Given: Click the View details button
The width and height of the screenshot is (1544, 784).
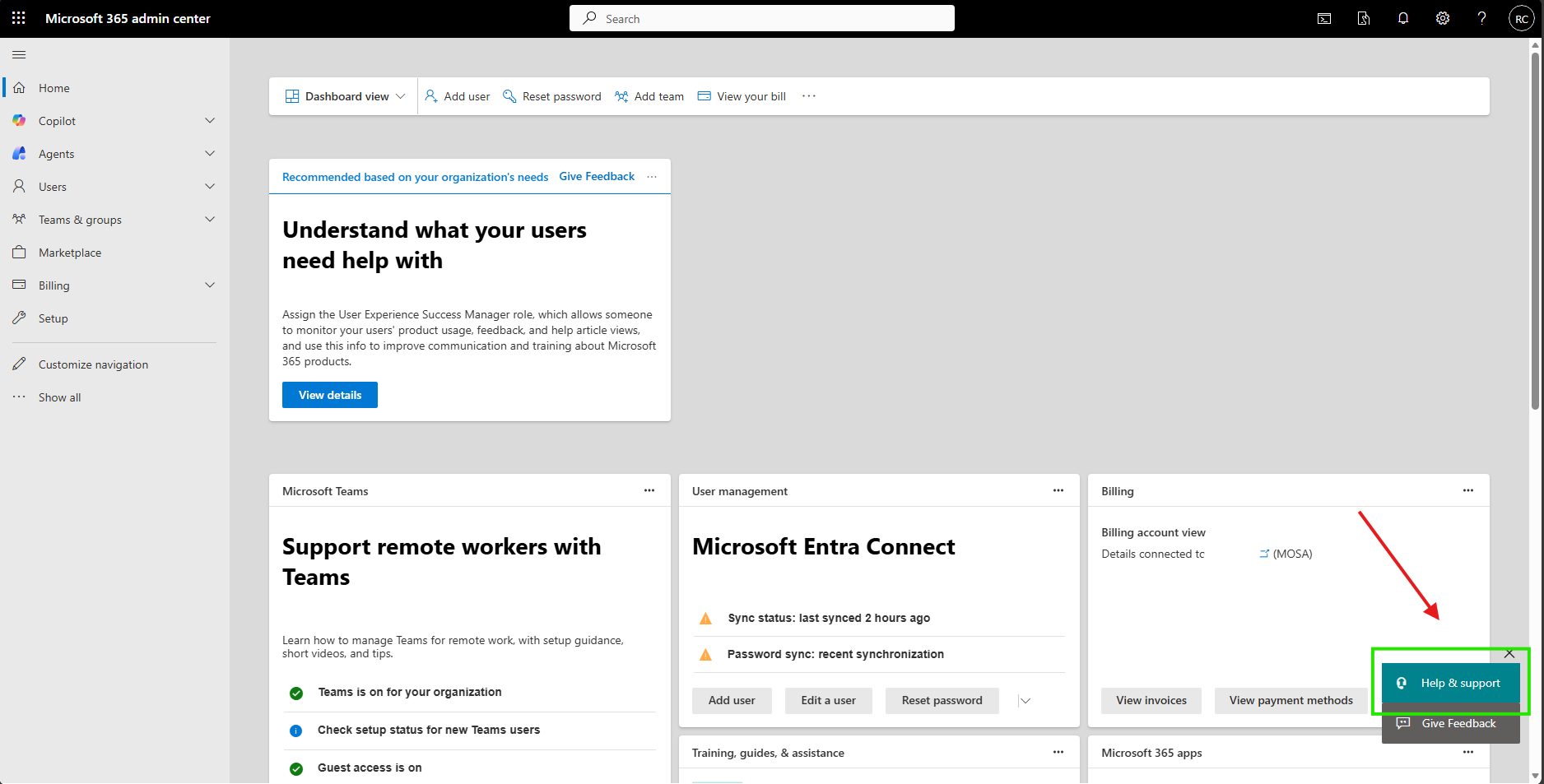Looking at the screenshot, I should point(330,395).
